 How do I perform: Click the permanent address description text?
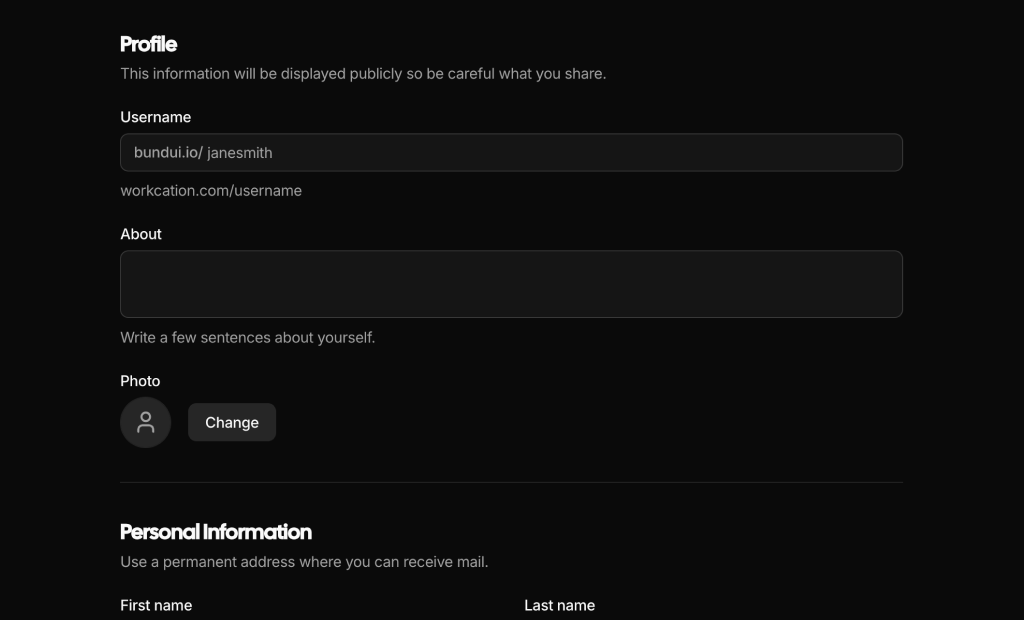click(x=303, y=561)
